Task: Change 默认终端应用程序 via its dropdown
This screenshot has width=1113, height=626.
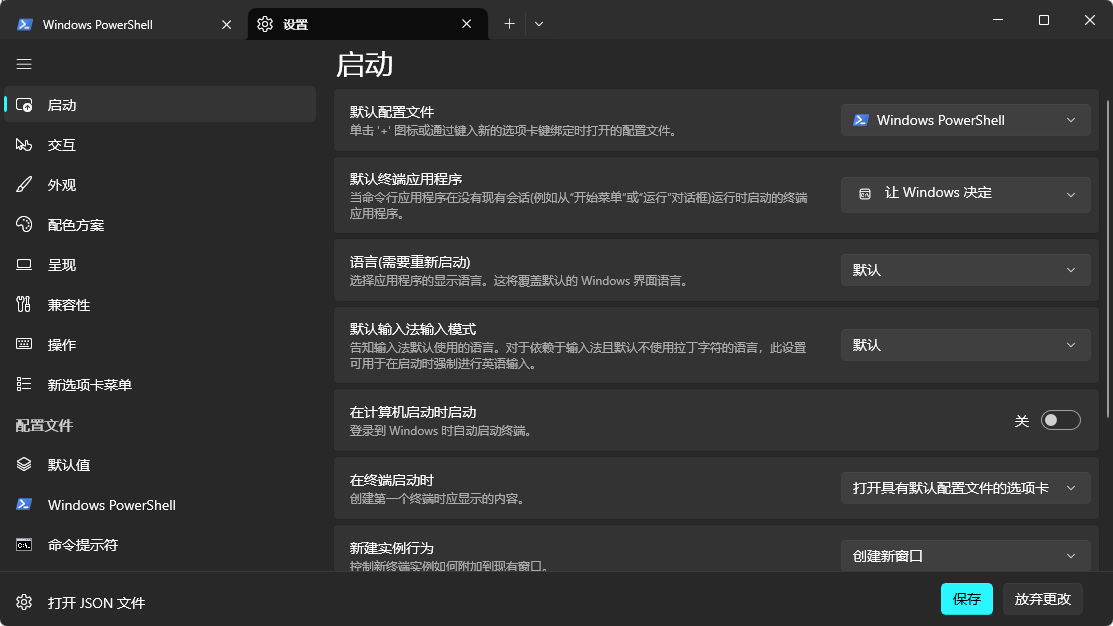Action: [964, 193]
